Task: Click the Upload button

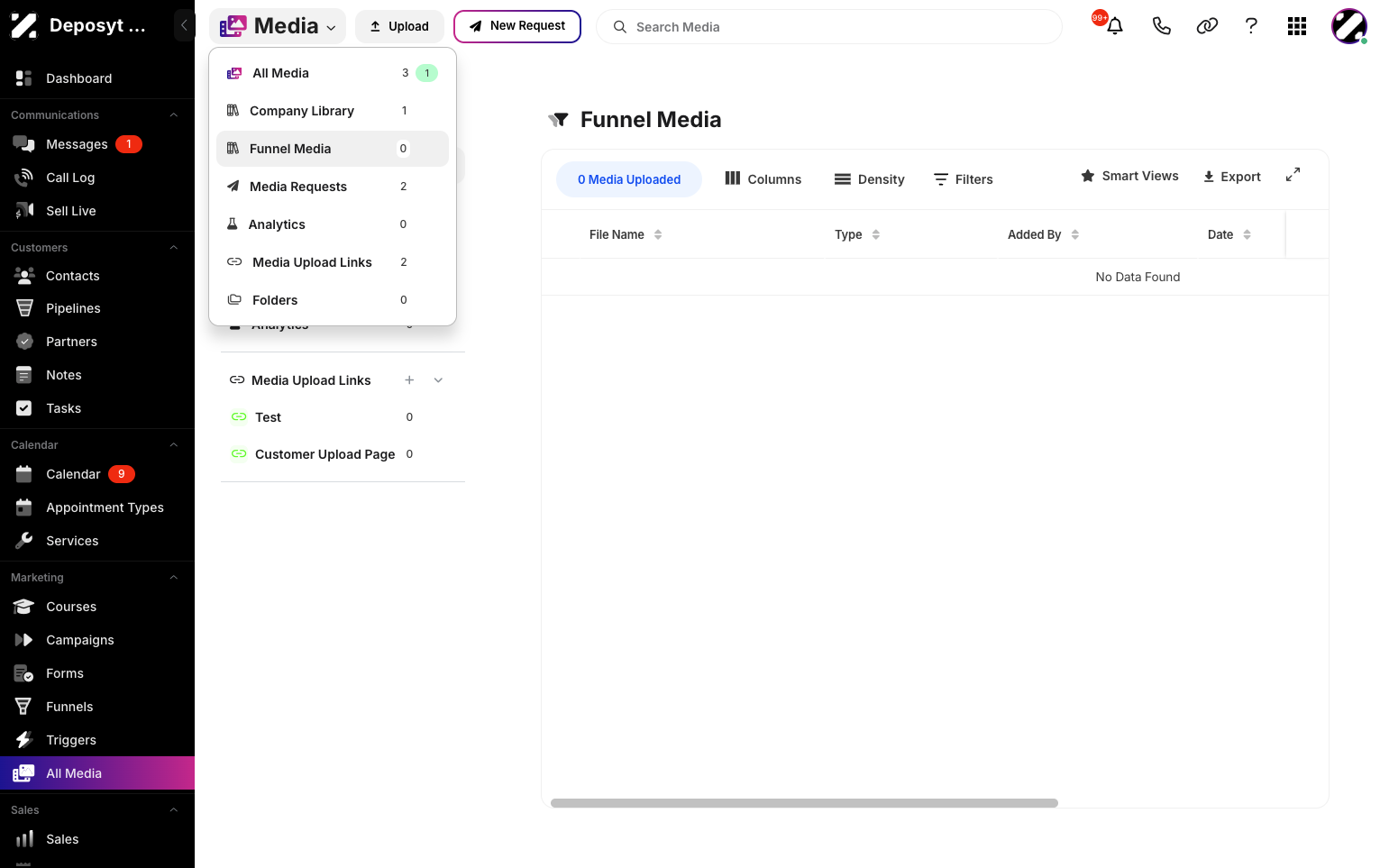Action: 399,26
